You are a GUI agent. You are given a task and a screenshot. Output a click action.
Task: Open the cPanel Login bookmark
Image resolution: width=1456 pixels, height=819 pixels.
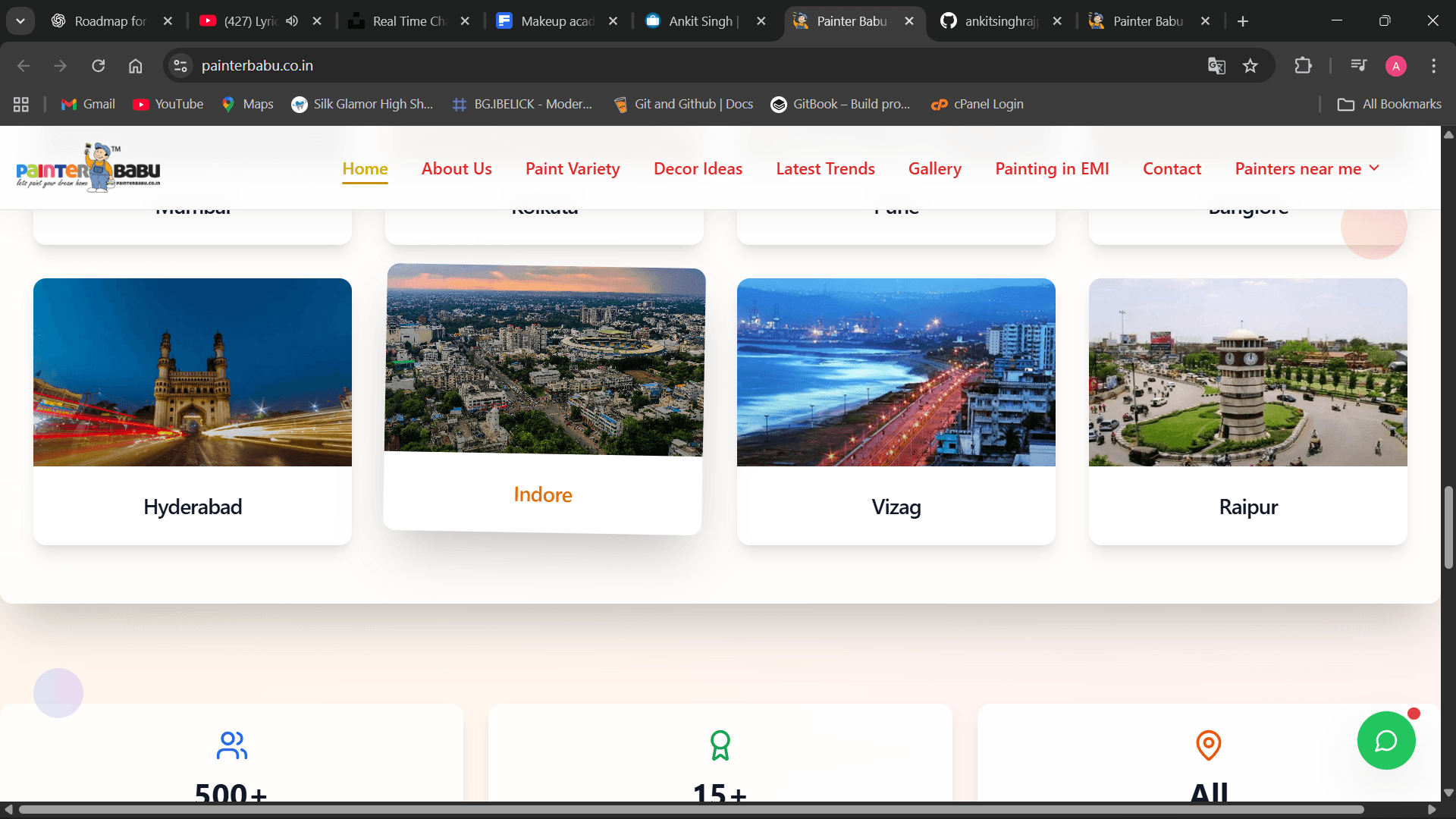click(x=977, y=105)
